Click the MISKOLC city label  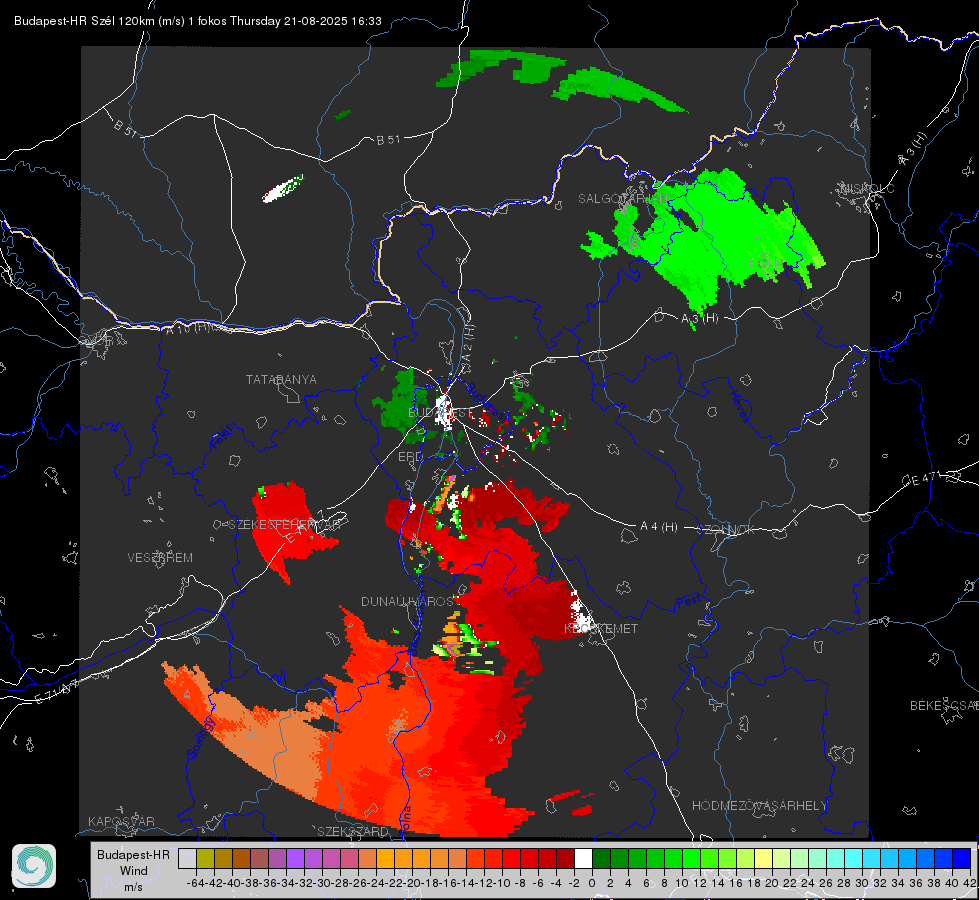tap(867, 189)
